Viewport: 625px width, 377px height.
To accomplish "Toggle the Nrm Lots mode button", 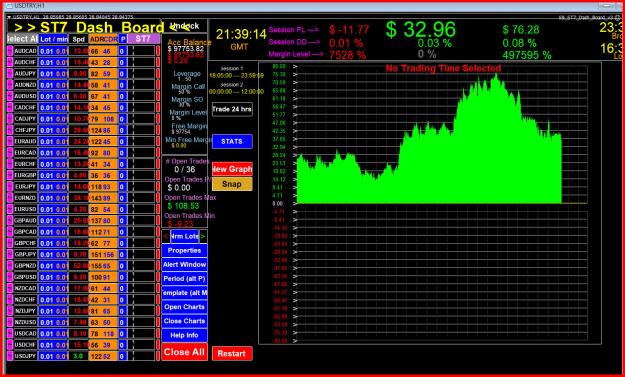I will [185, 236].
